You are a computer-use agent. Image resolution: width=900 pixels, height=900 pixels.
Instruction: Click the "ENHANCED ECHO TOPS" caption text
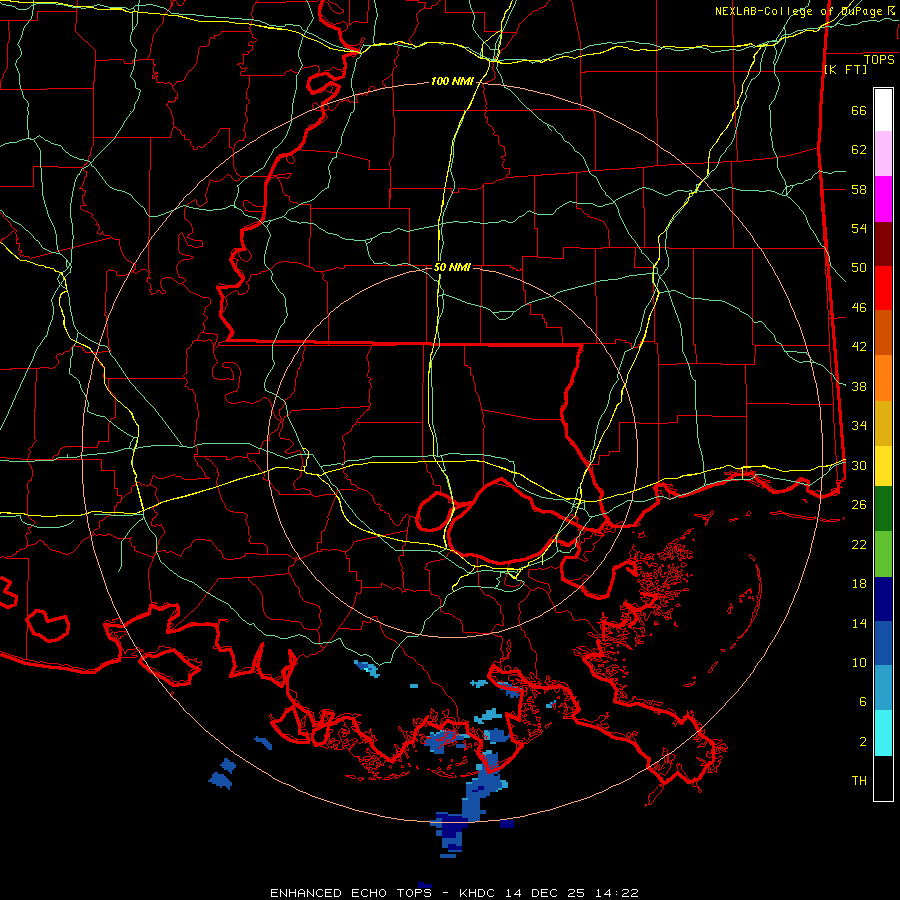coord(351,893)
